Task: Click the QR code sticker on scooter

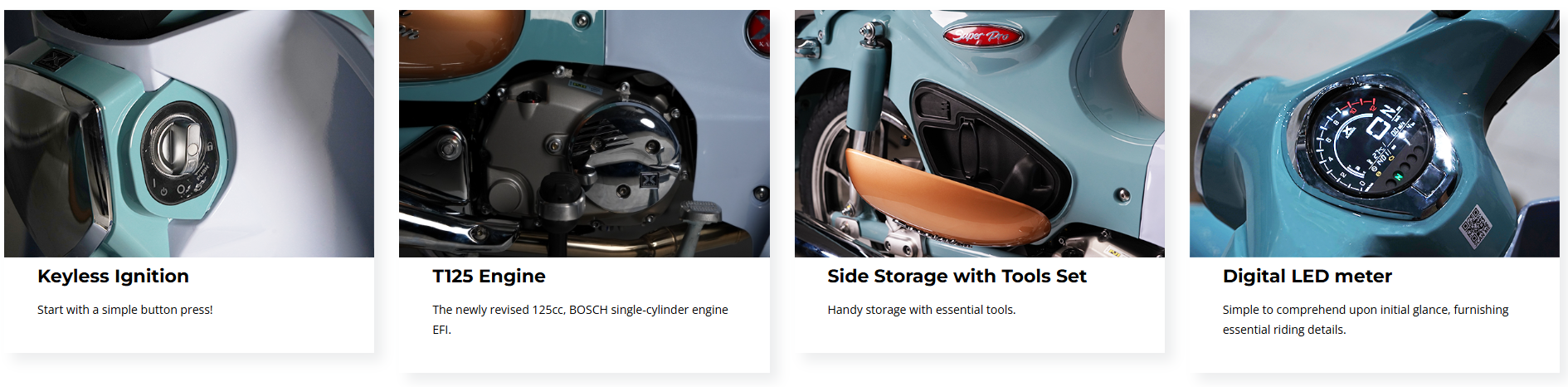Action: [x=1475, y=226]
